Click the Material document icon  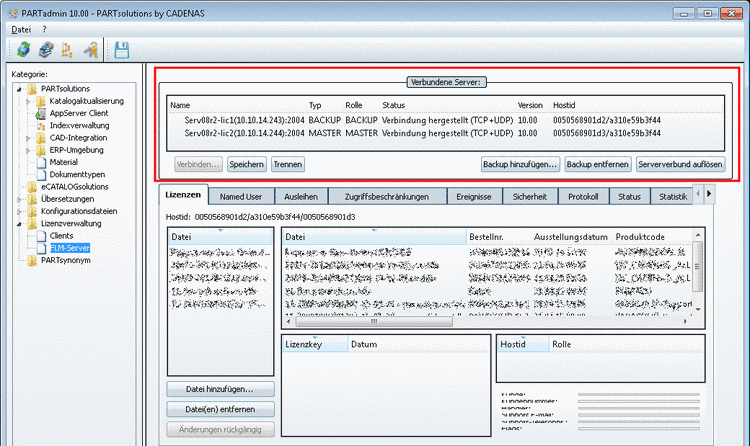coord(42,162)
